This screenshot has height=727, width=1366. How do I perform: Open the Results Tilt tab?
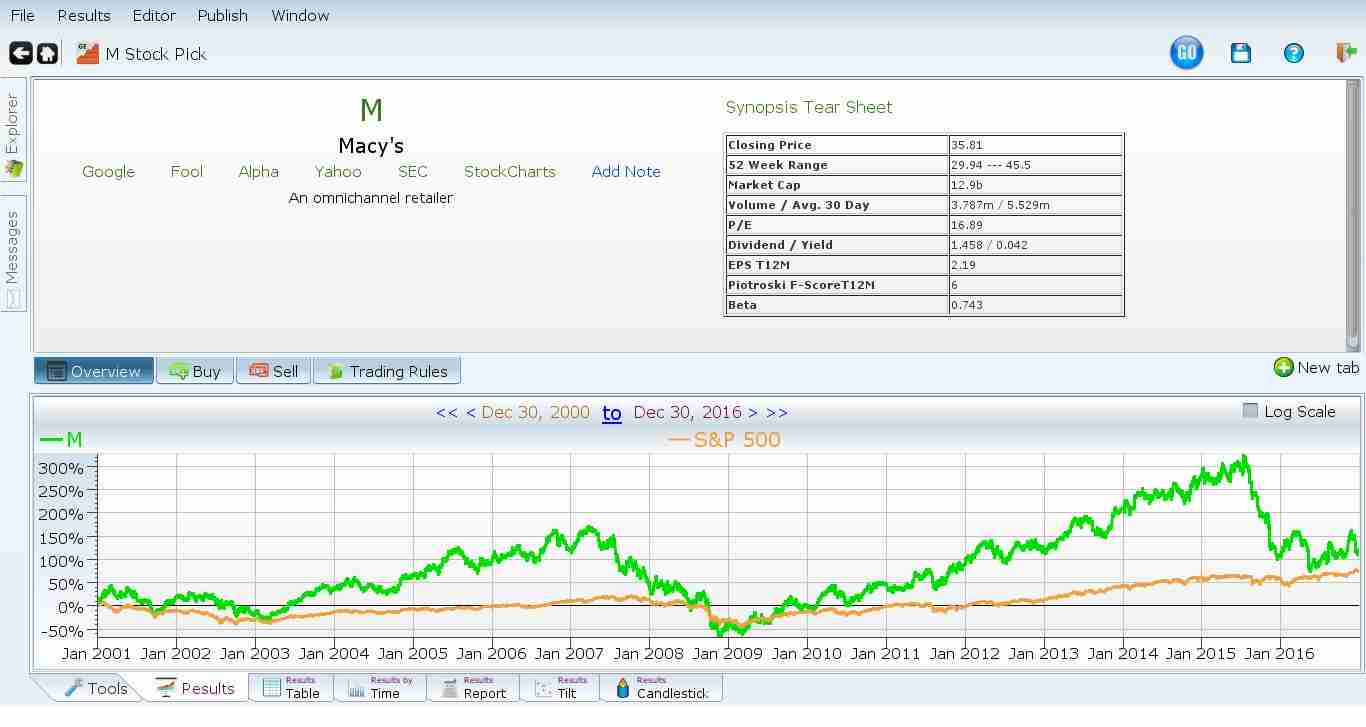559,688
